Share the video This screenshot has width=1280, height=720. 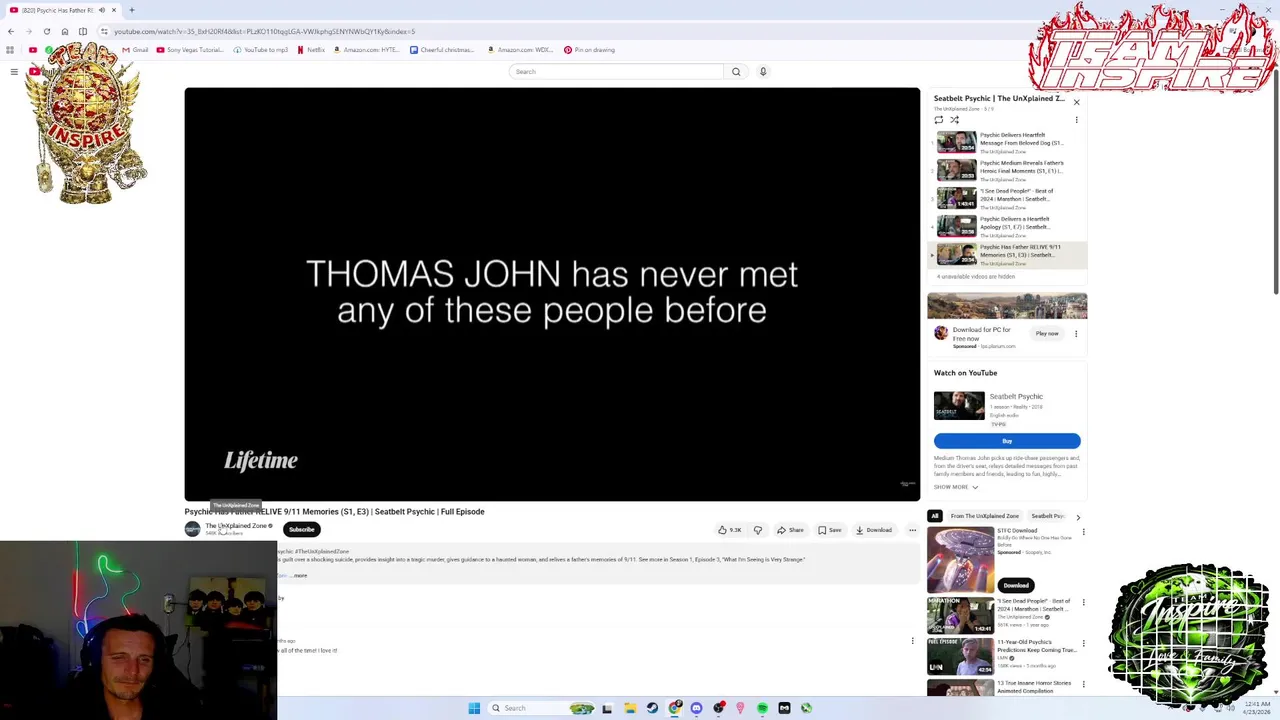(x=790, y=530)
